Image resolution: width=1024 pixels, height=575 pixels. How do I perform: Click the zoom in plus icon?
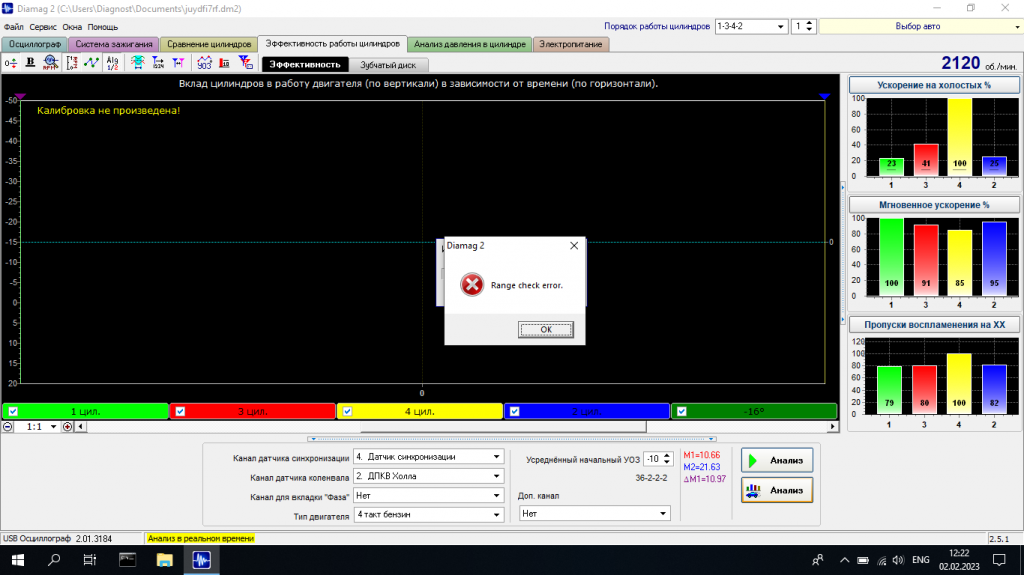(x=67, y=427)
